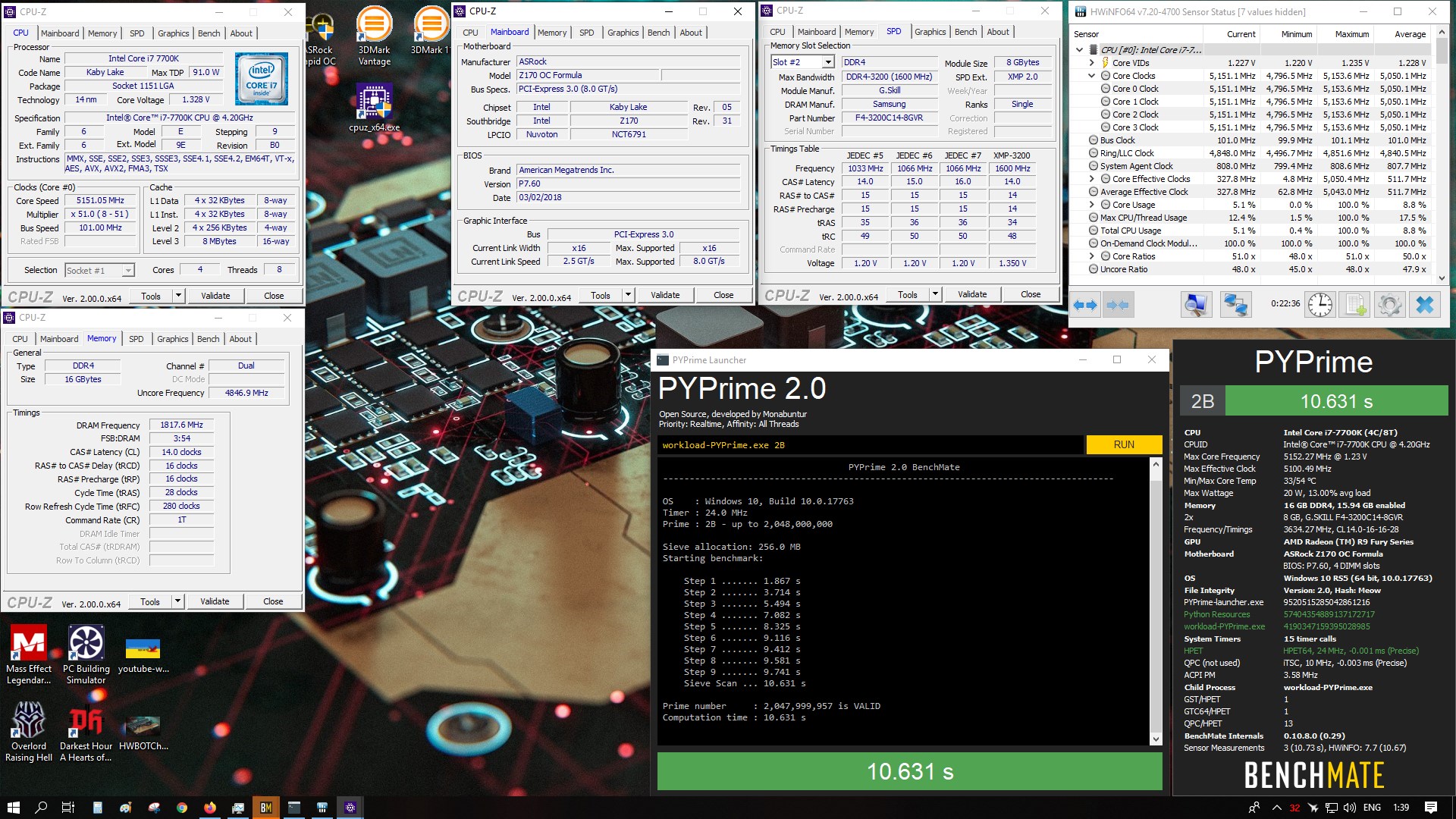Screen dimensions: 1456x819
Task: Click Validate in the CPU-Z CPU window
Action: click(215, 296)
